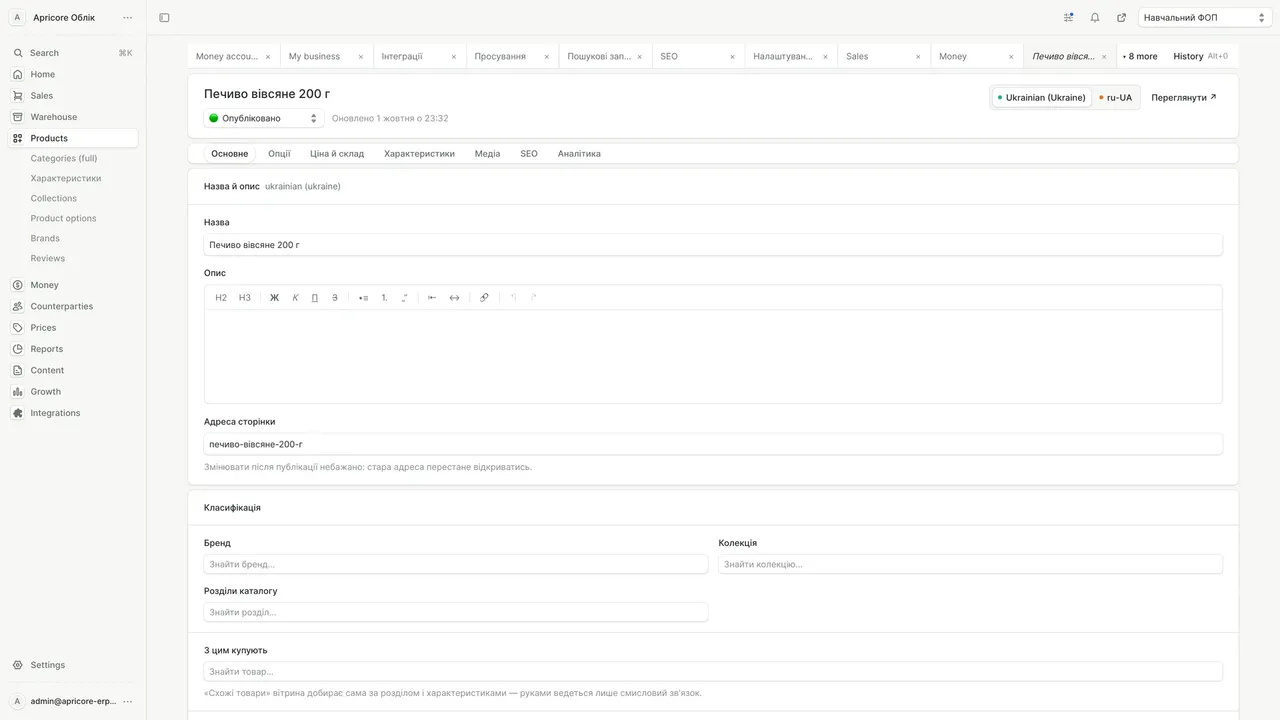This screenshot has height=720, width=1280.
Task: Open Brands in the sidebar
Action: 45,238
